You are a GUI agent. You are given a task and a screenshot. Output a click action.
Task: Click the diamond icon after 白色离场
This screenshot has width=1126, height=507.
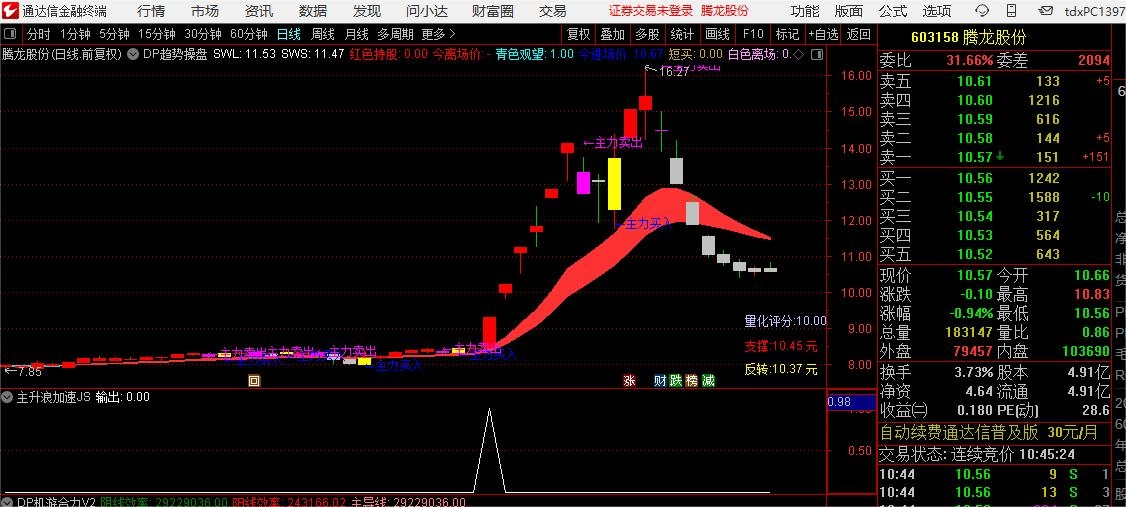[x=798, y=54]
